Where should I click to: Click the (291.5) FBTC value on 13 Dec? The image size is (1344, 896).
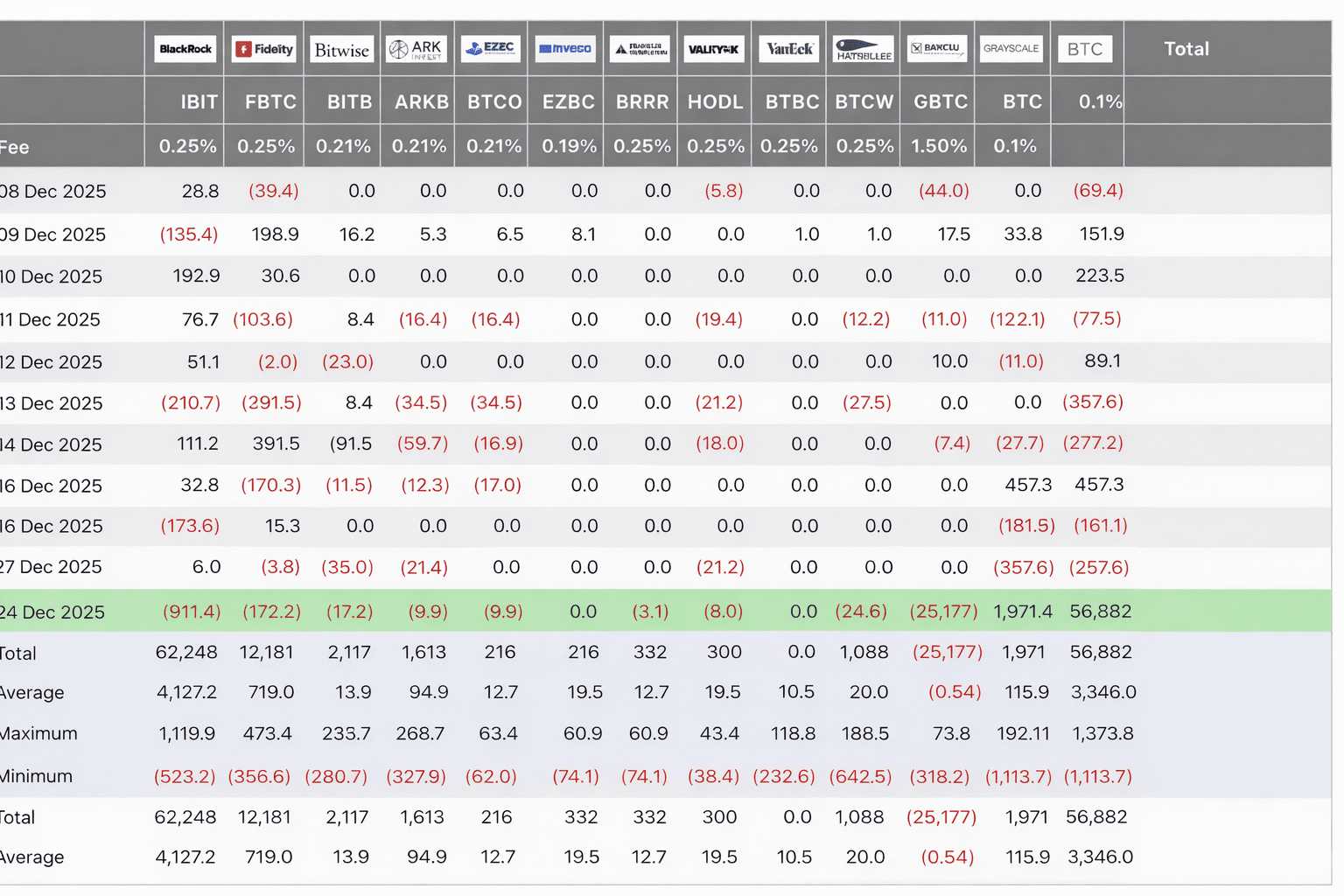[x=271, y=402]
